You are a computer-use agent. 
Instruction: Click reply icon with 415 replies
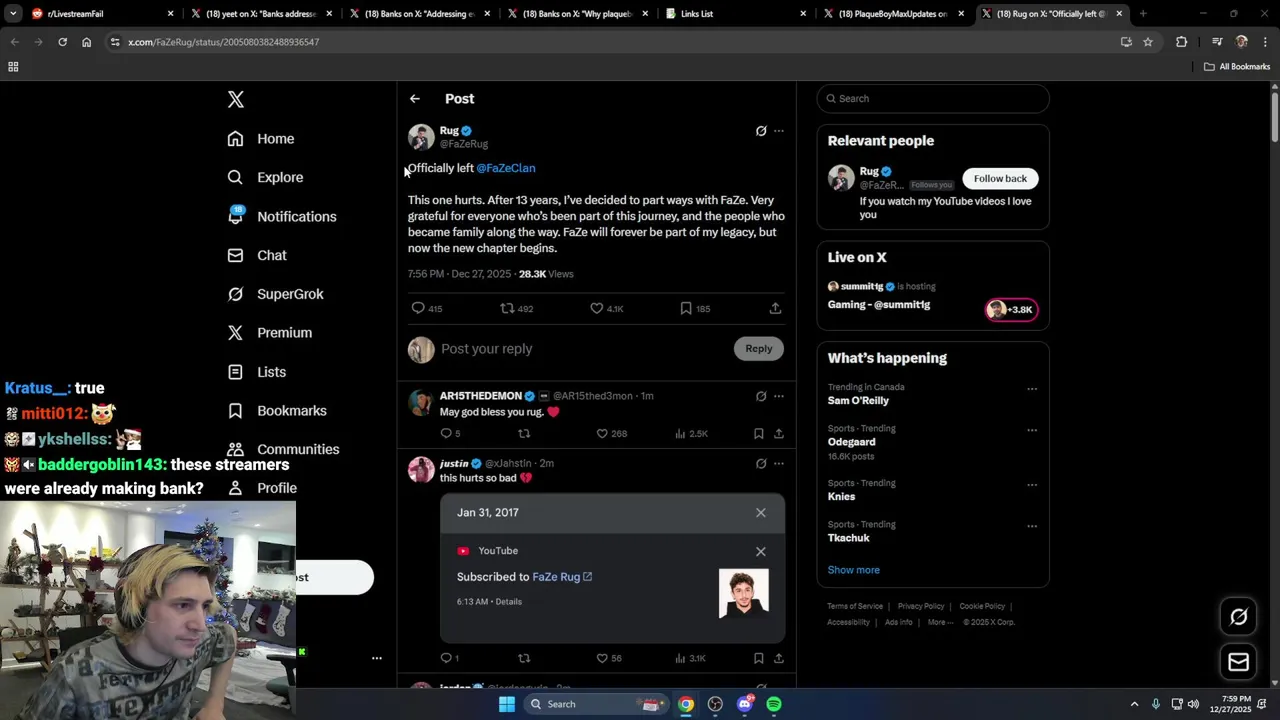(x=418, y=308)
